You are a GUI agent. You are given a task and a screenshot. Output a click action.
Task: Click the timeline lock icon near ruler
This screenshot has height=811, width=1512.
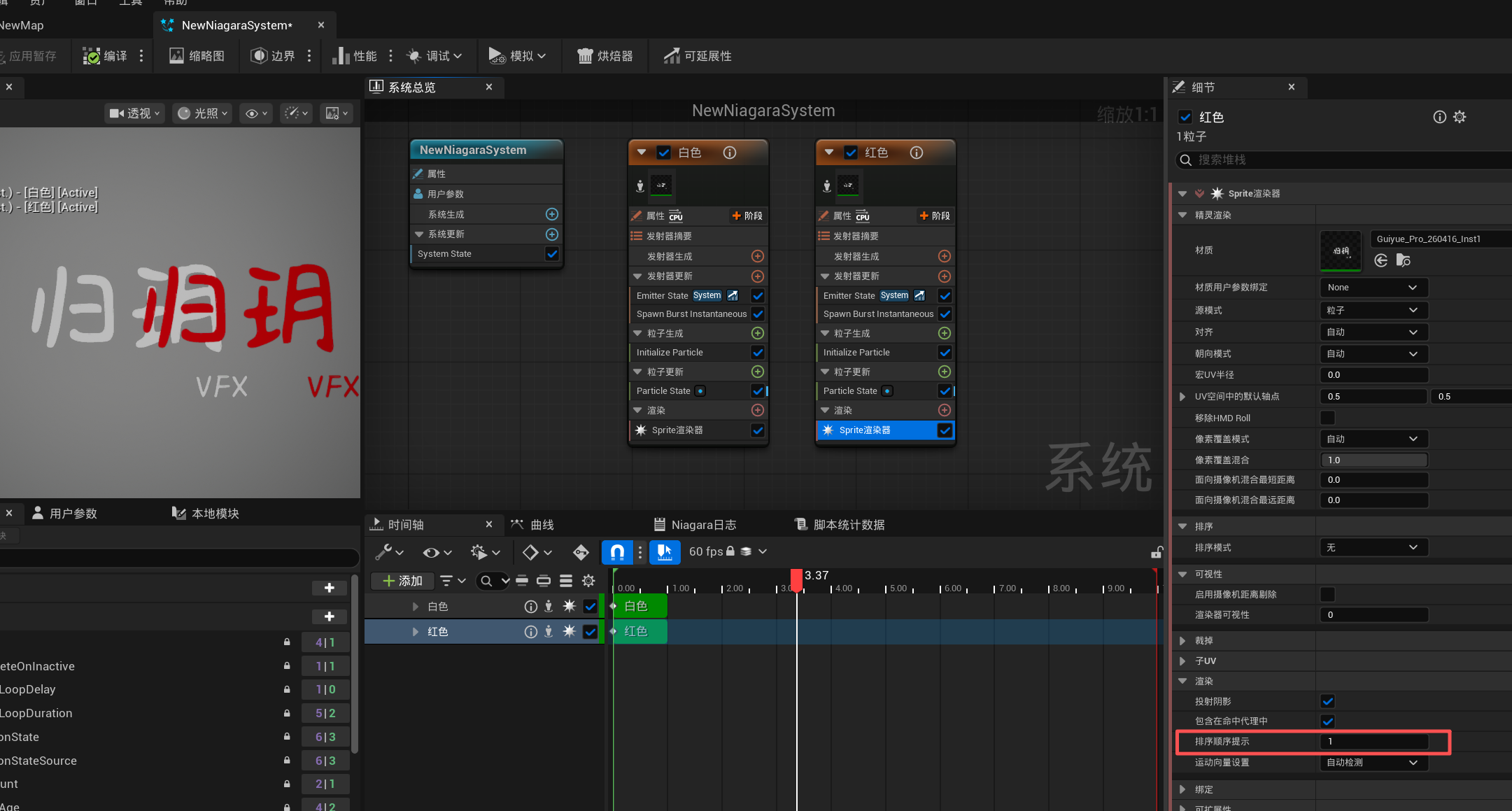[x=1157, y=553]
